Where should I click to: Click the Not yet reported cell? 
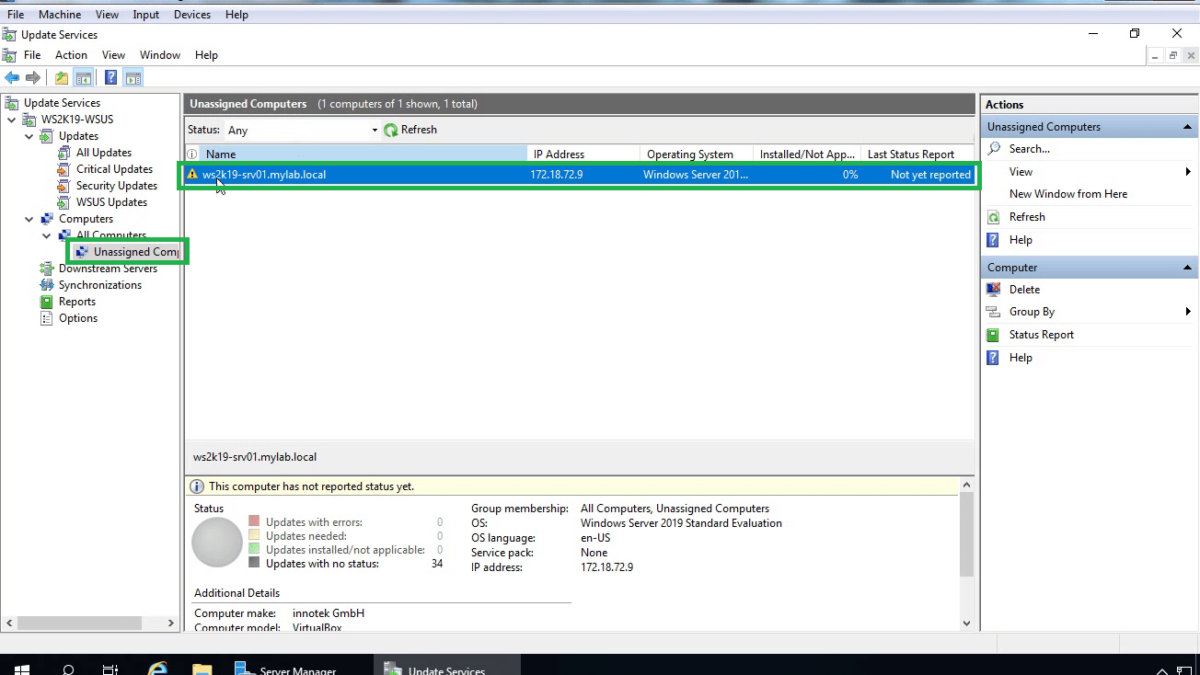pos(930,174)
